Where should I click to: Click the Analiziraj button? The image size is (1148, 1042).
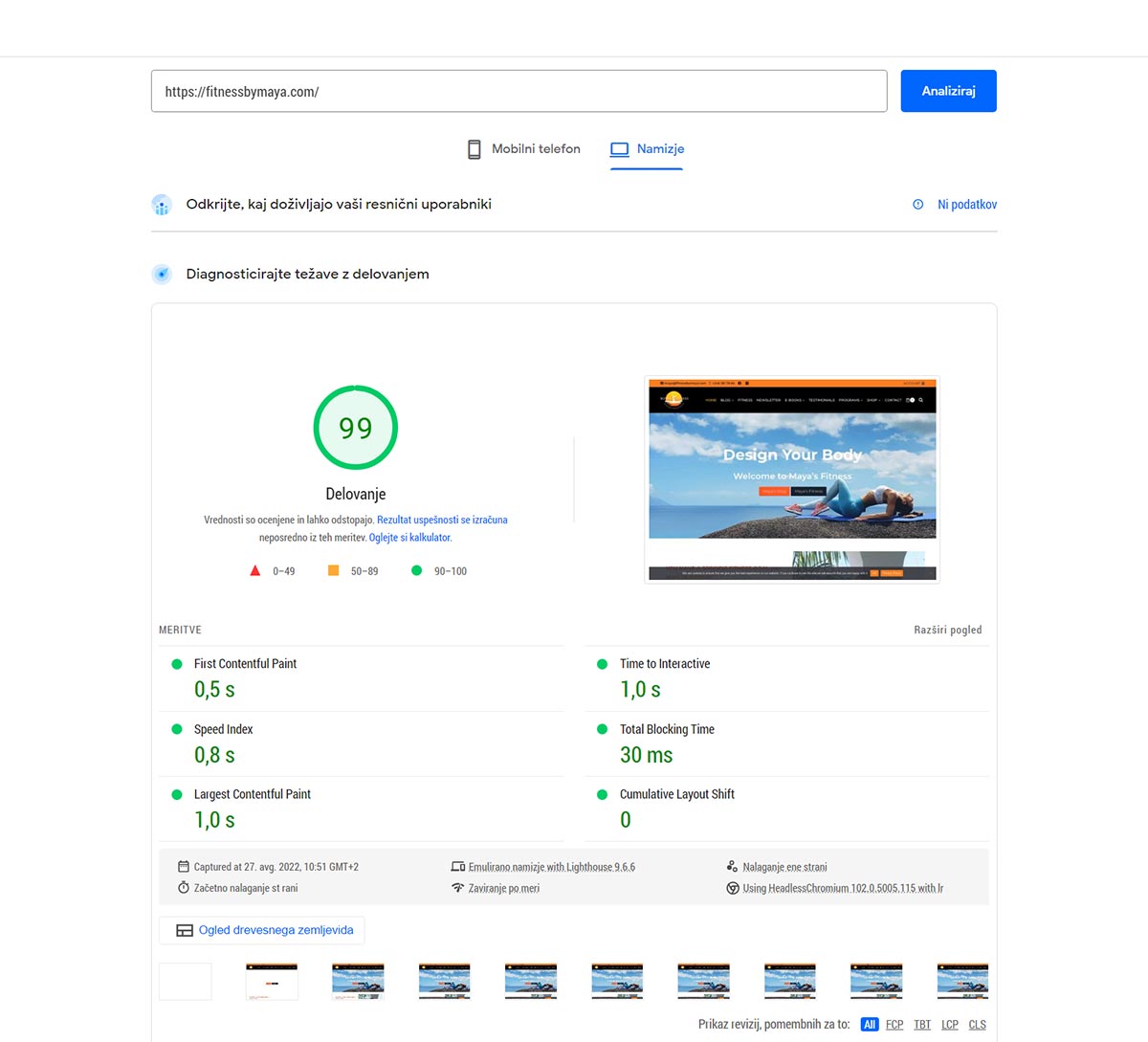click(948, 91)
